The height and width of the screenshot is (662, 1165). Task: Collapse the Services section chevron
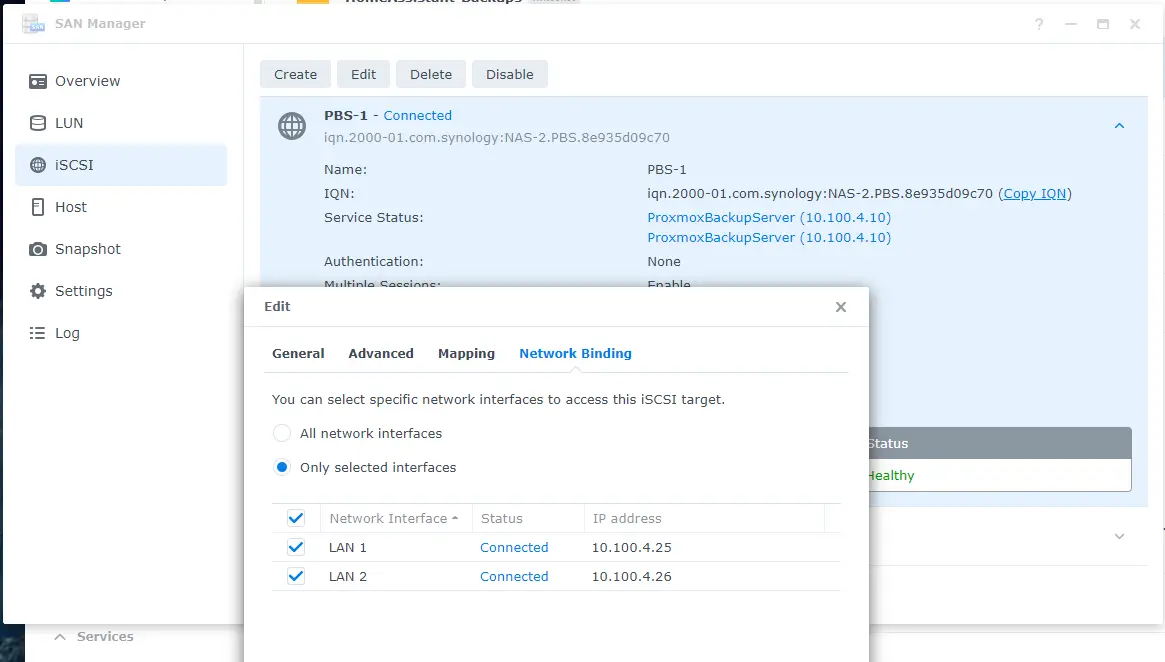point(60,637)
